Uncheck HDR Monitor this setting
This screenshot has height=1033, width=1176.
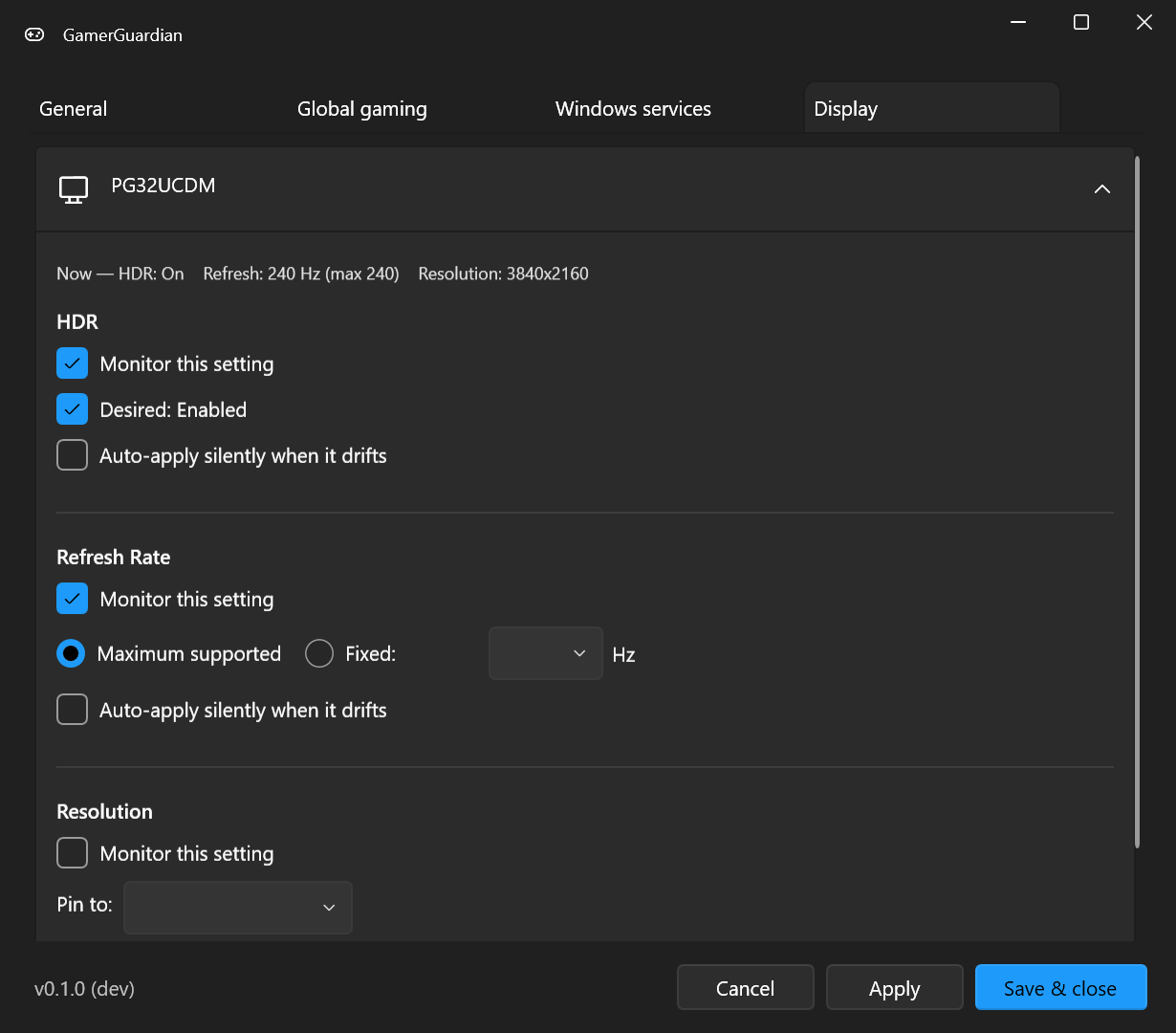(73, 363)
